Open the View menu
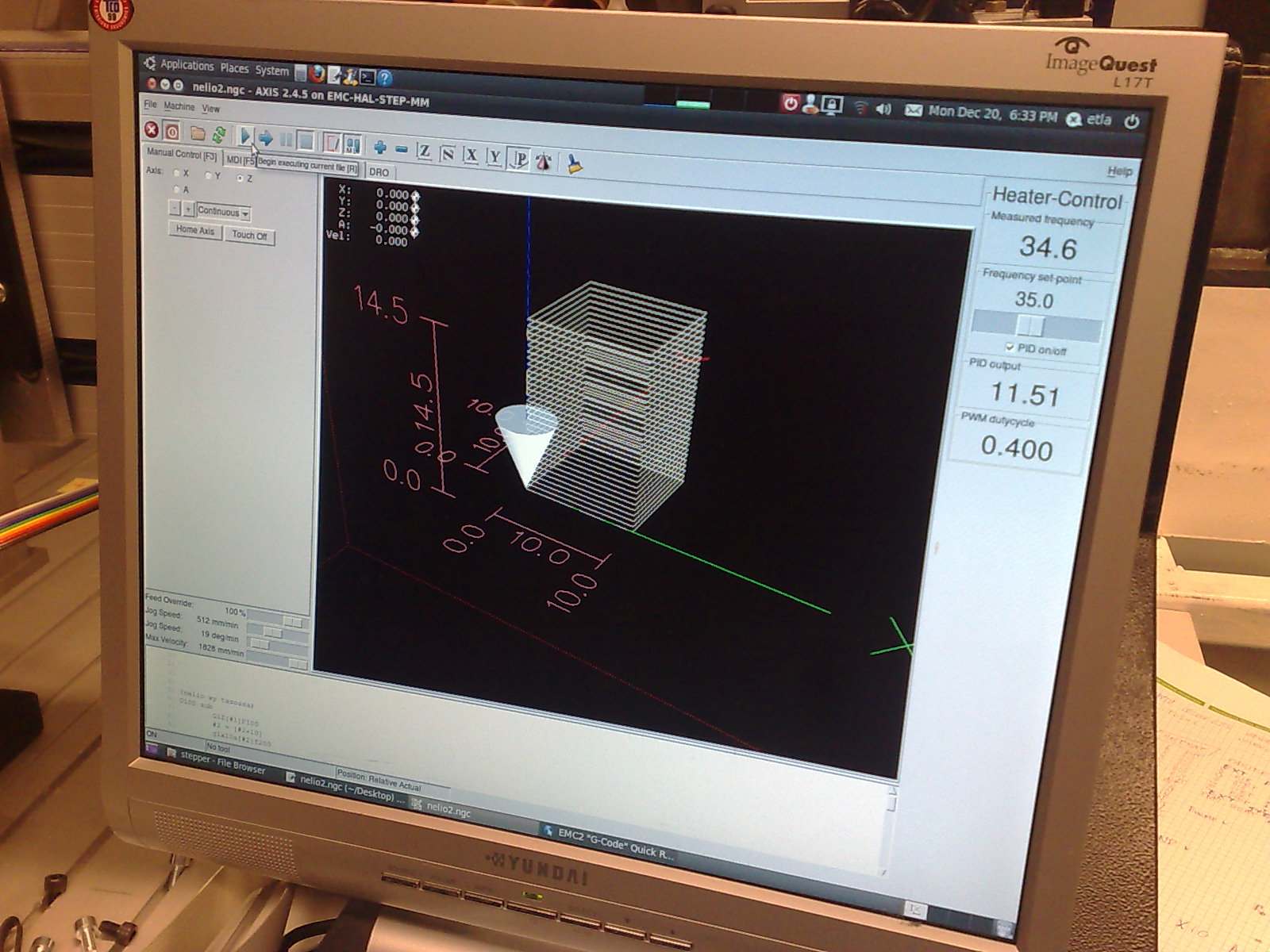Image resolution: width=1270 pixels, height=952 pixels. point(210,109)
